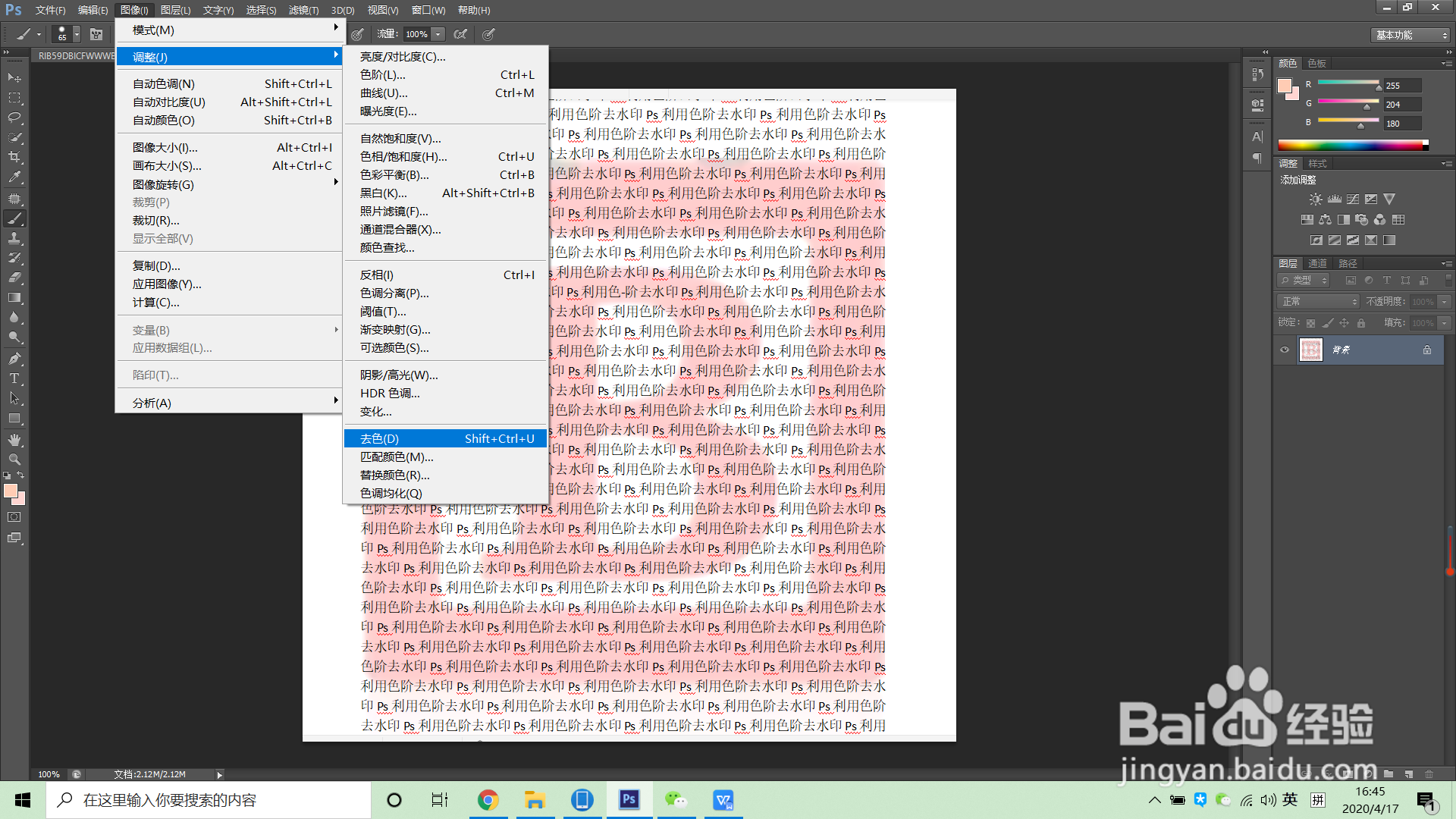Add a Photo Filter adjustment icon

coord(1361,220)
